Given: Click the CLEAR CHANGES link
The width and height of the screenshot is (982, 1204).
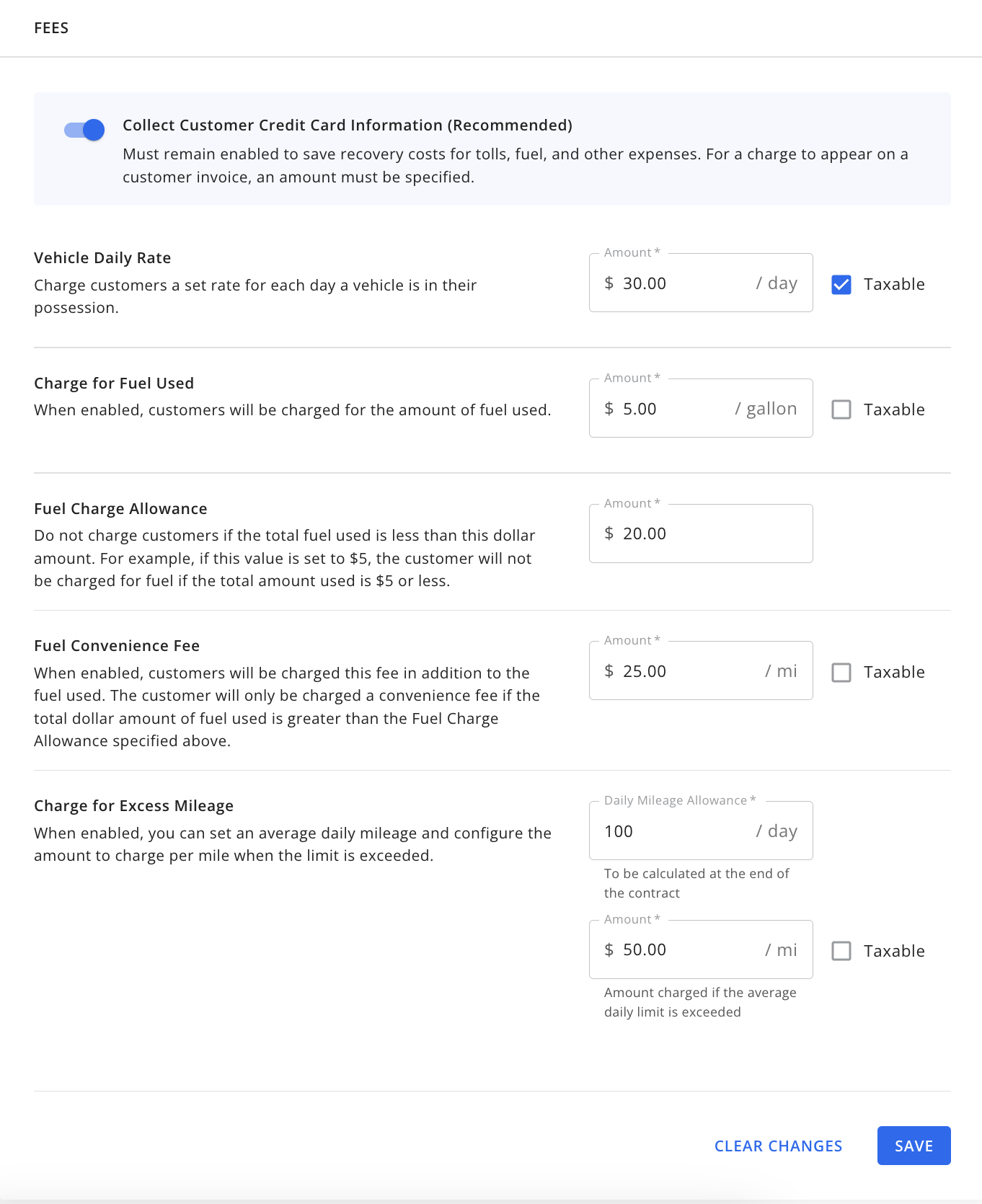Looking at the screenshot, I should coord(778,1146).
